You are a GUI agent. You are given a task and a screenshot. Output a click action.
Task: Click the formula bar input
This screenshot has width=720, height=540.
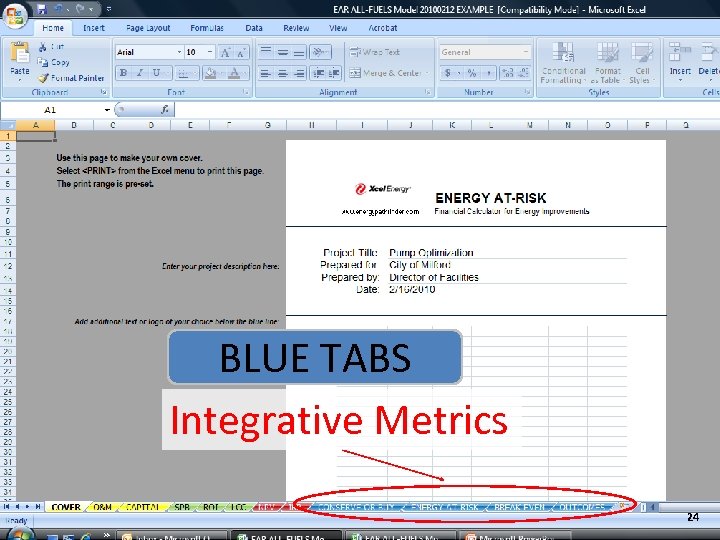click(x=446, y=110)
